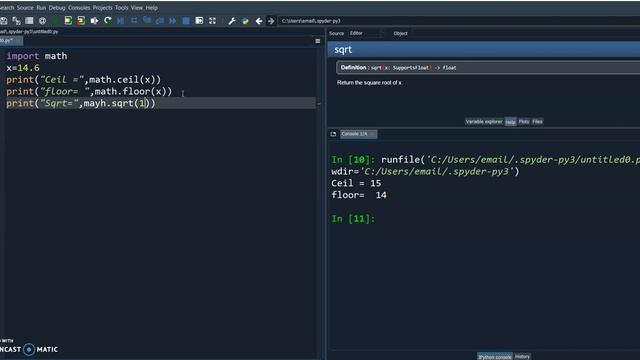Switch to the Files tab

point(537,122)
